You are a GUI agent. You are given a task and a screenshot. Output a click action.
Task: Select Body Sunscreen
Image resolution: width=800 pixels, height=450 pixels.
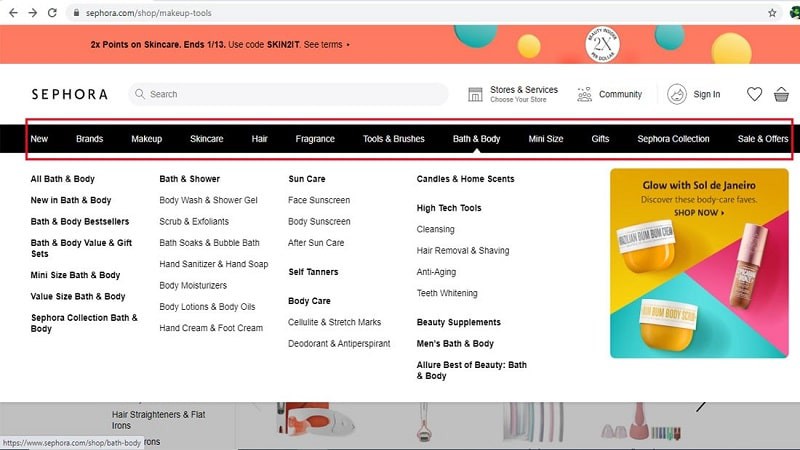pos(319,221)
